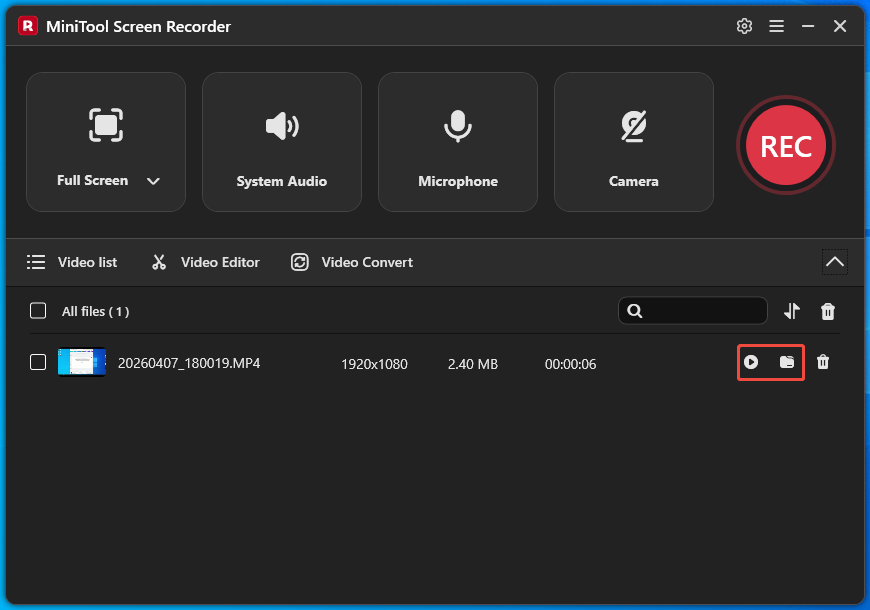Open the recording's containing folder
Image resolution: width=870 pixels, height=610 pixels.
787,362
